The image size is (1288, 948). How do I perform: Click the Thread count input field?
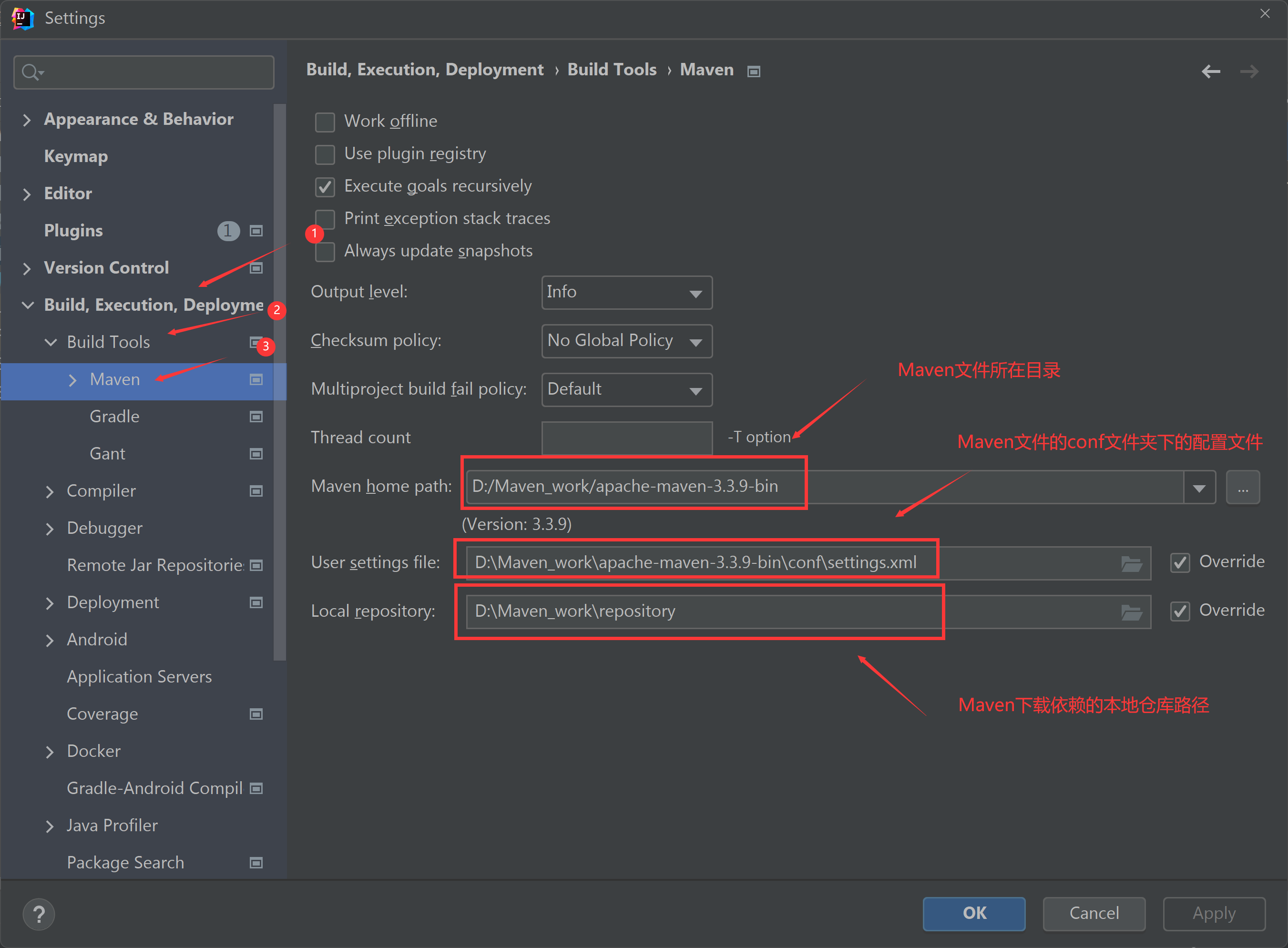tap(626, 438)
